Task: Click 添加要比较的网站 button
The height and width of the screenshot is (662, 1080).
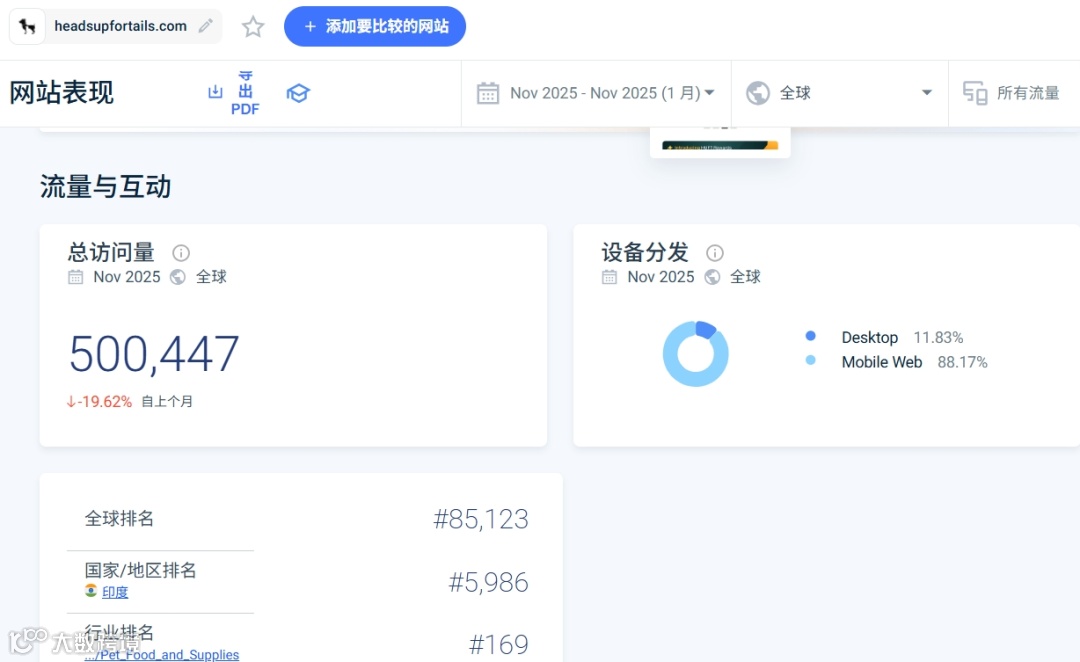Action: pos(375,26)
